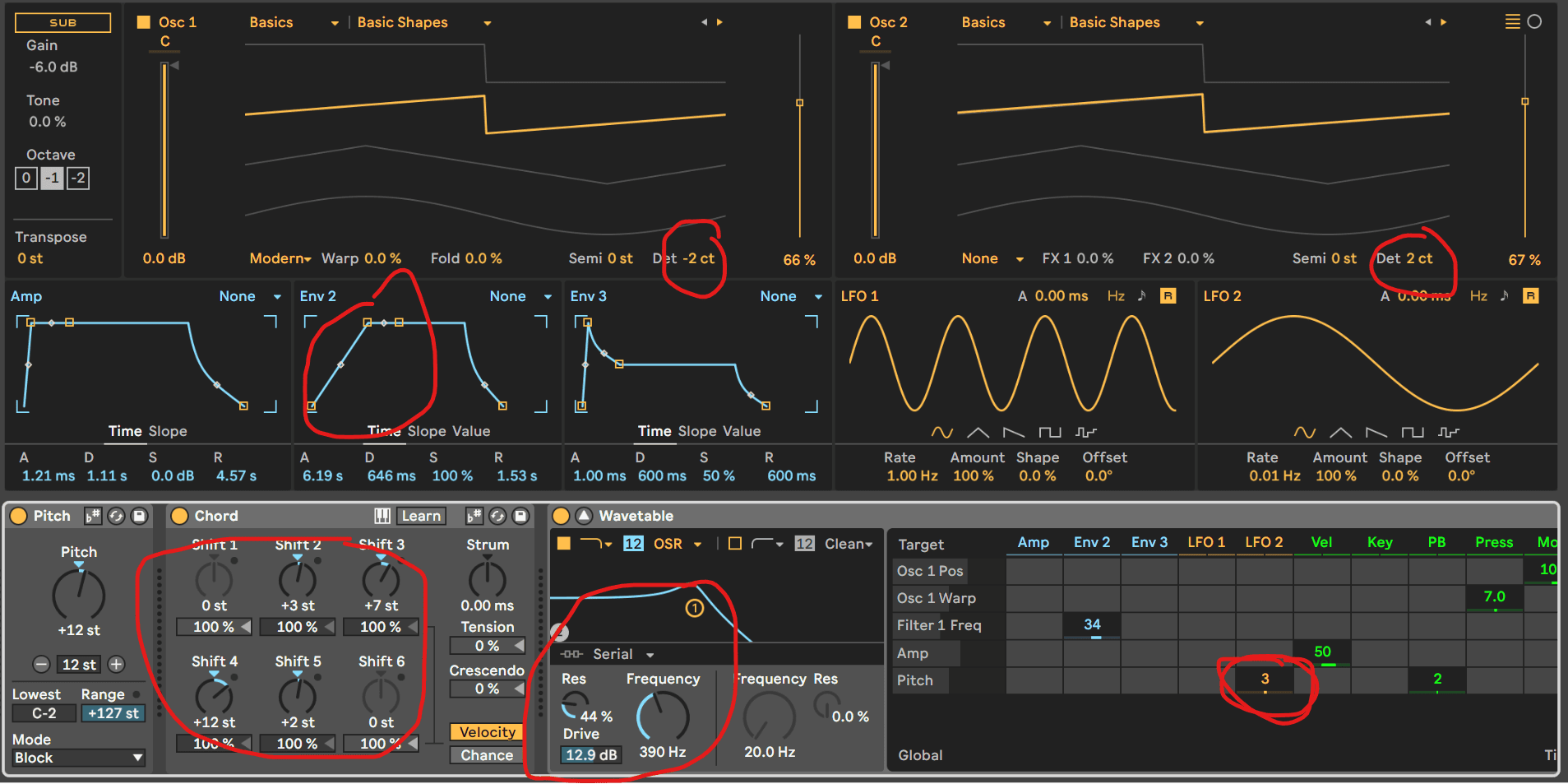Select the square shape icon under LFO 1

(x=1050, y=431)
